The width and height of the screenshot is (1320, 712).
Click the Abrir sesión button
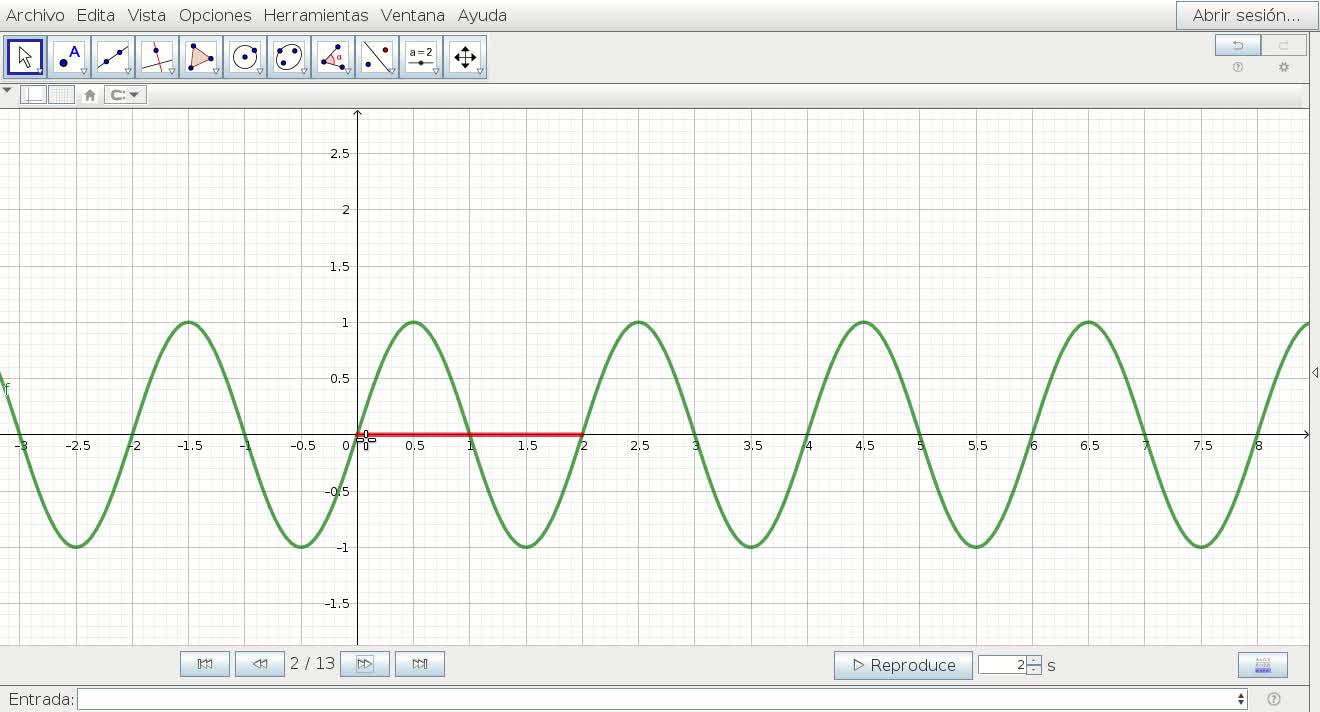coord(1246,15)
